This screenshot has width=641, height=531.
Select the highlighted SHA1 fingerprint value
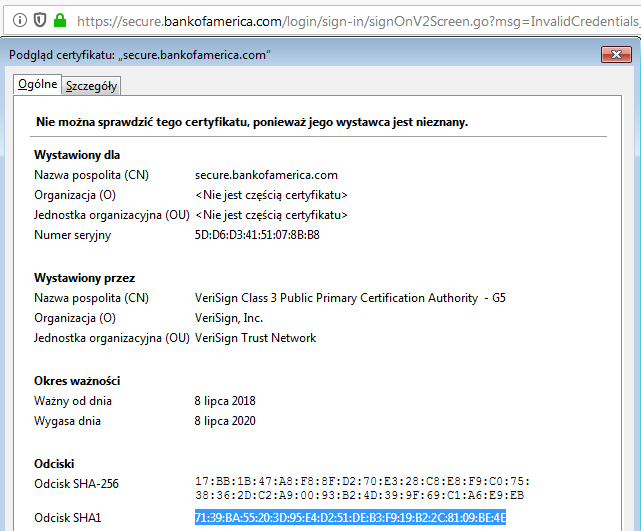tap(350, 518)
